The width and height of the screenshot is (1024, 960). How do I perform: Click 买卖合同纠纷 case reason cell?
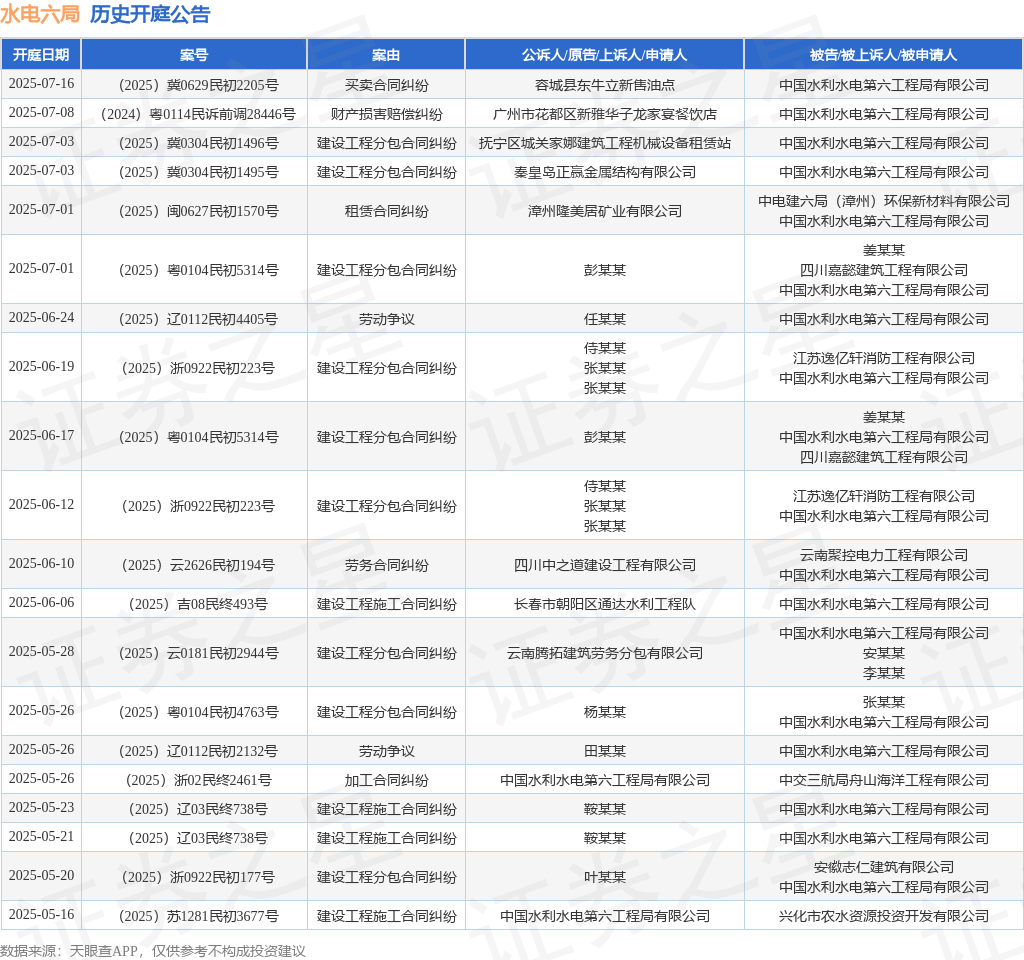(x=386, y=85)
